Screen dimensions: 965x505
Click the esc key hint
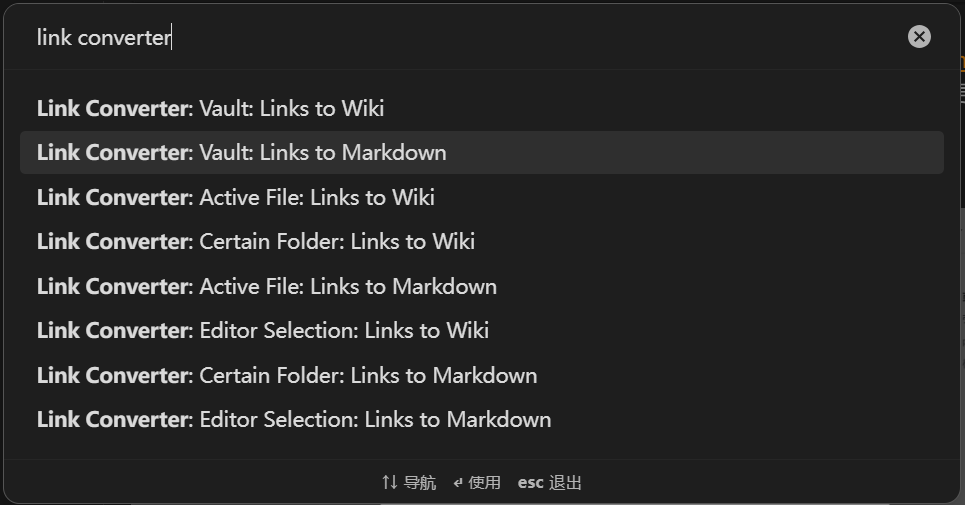coord(530,483)
